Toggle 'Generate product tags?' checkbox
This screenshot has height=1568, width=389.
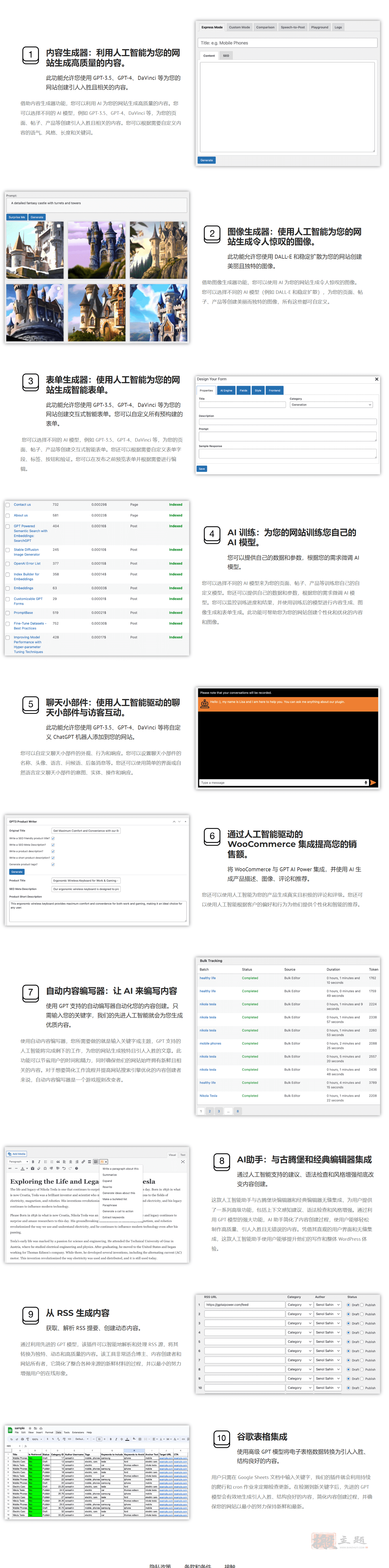[53, 864]
